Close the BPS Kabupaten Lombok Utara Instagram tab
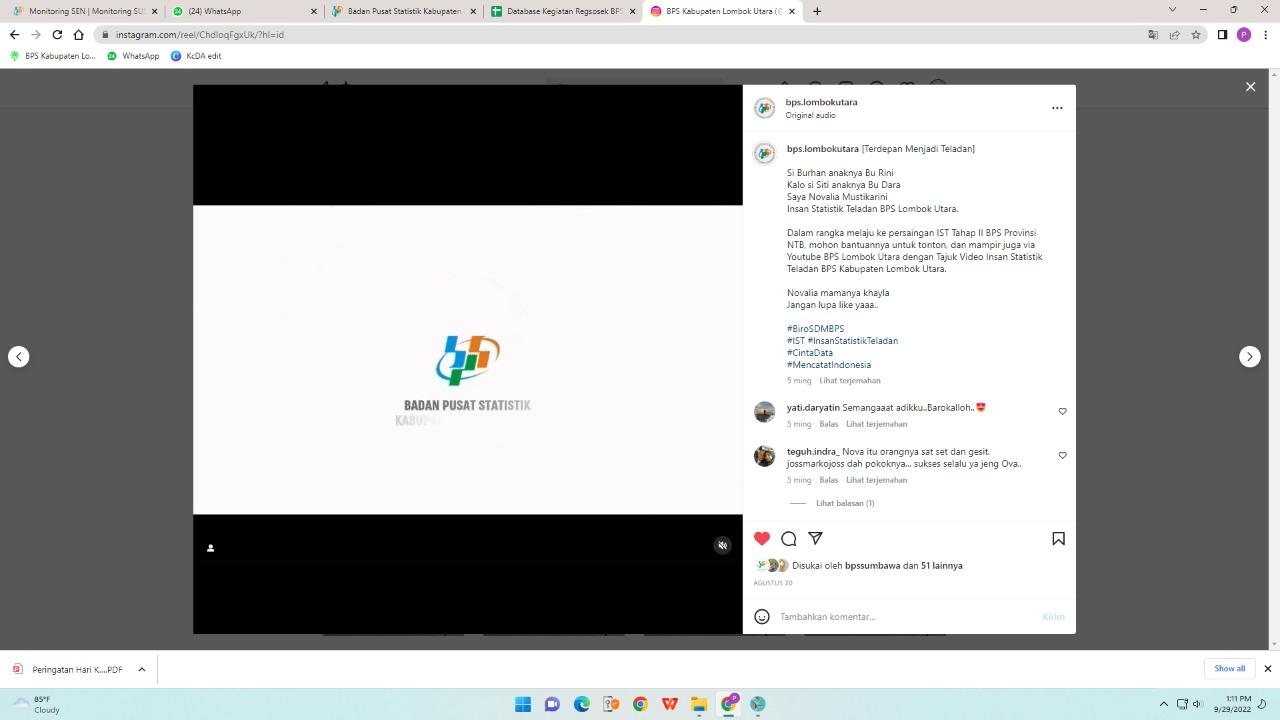The image size is (1280, 720). (x=792, y=11)
